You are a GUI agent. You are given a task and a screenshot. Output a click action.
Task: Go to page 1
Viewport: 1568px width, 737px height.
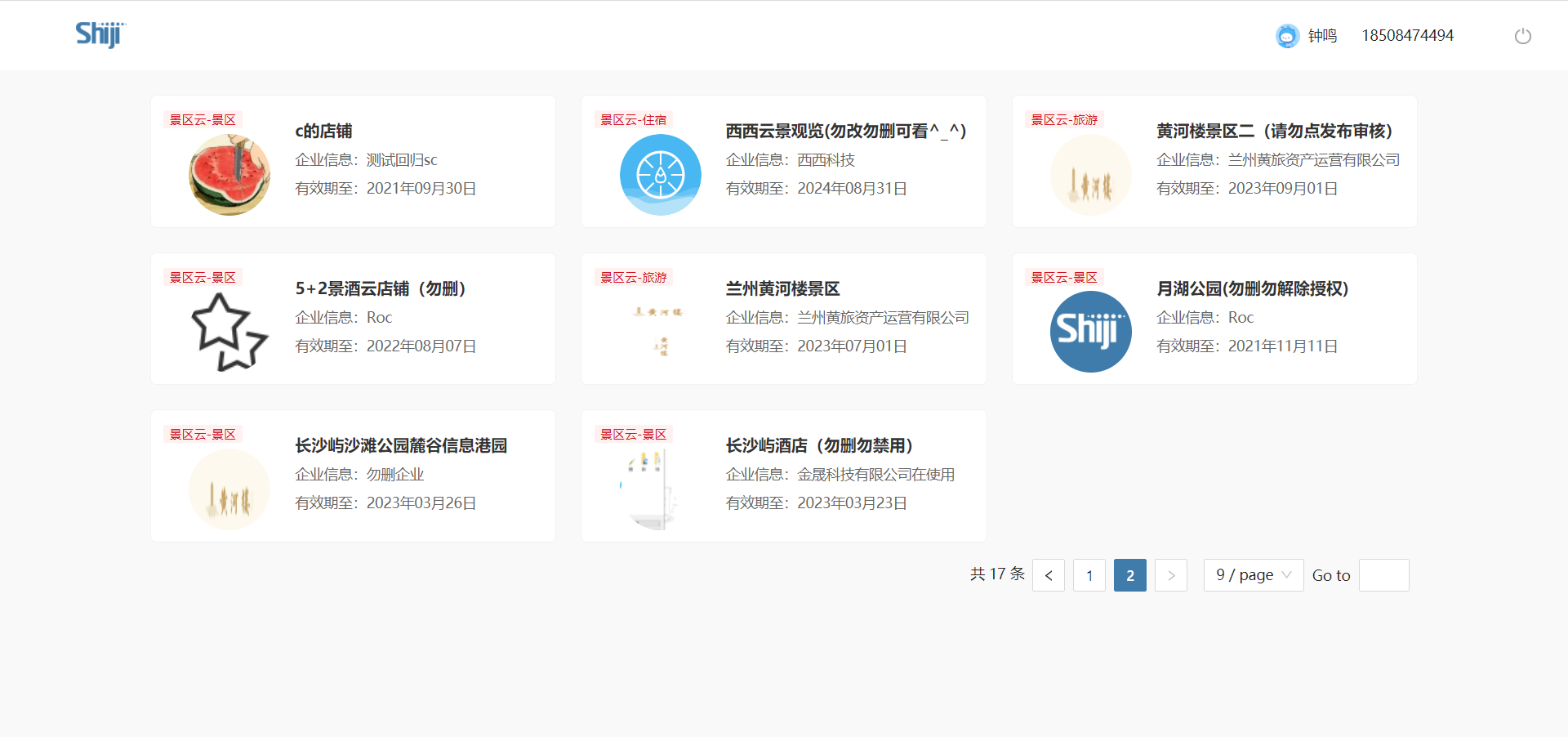[x=1089, y=575]
